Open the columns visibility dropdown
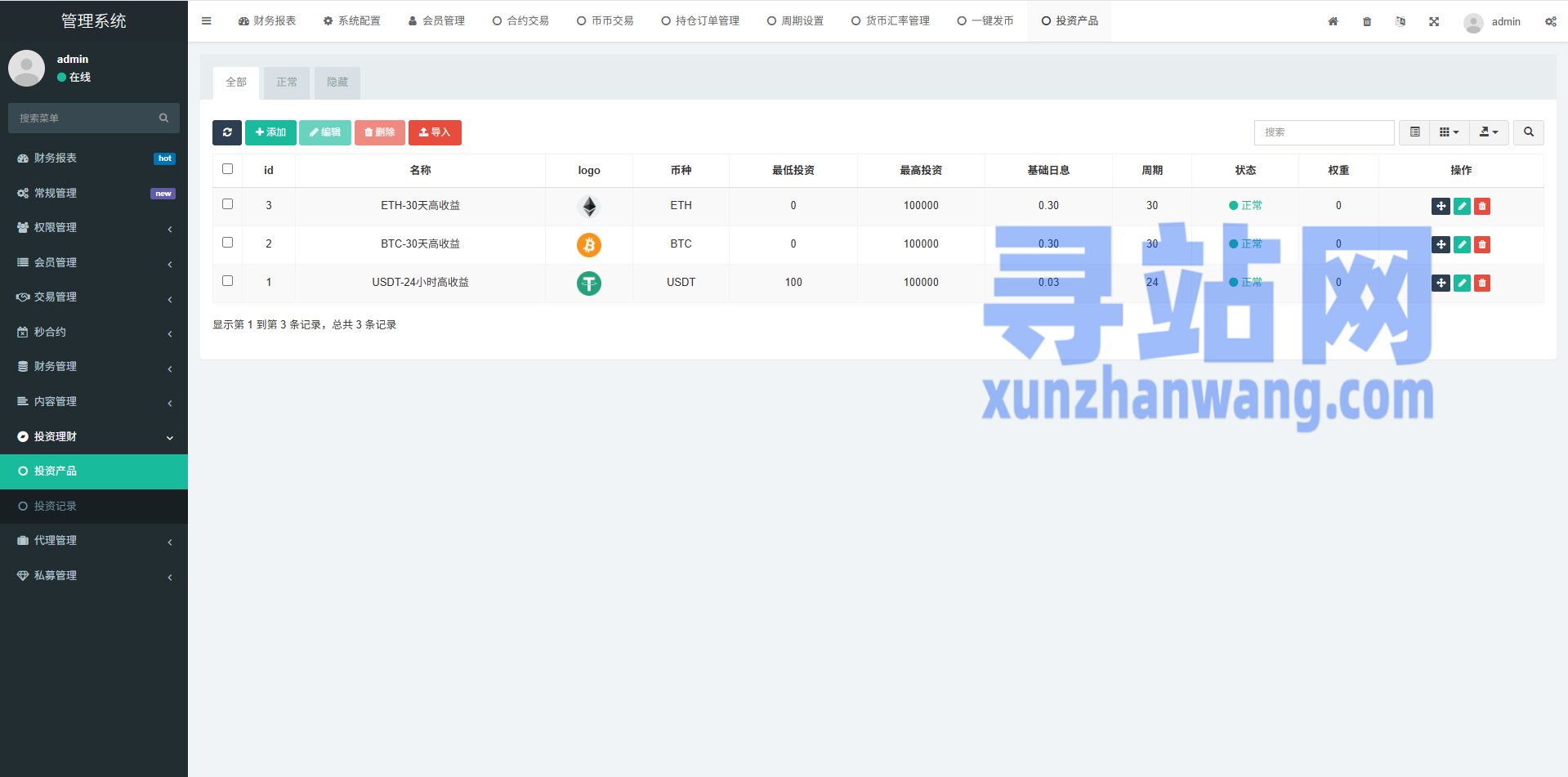 point(1449,132)
